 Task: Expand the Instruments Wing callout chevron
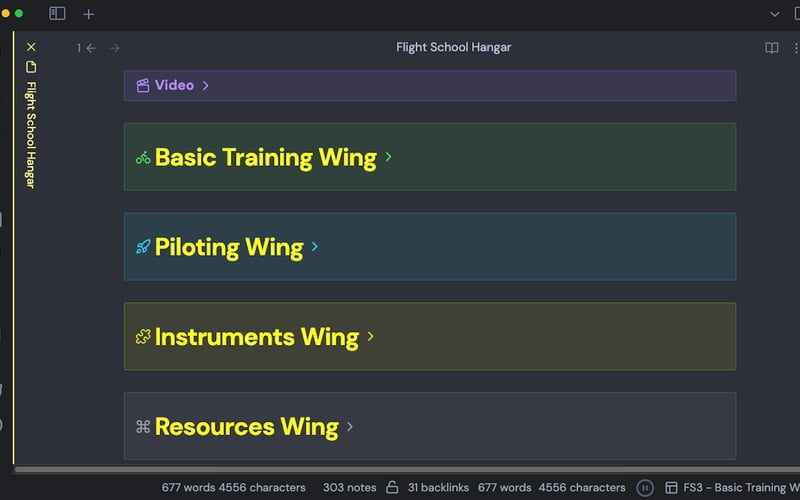tap(370, 336)
